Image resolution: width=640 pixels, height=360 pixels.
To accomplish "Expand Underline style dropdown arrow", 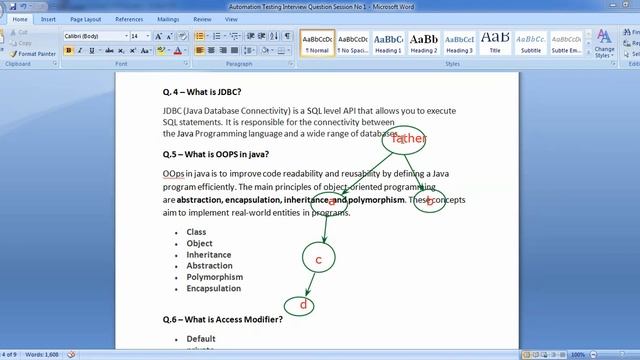I will point(99,51).
